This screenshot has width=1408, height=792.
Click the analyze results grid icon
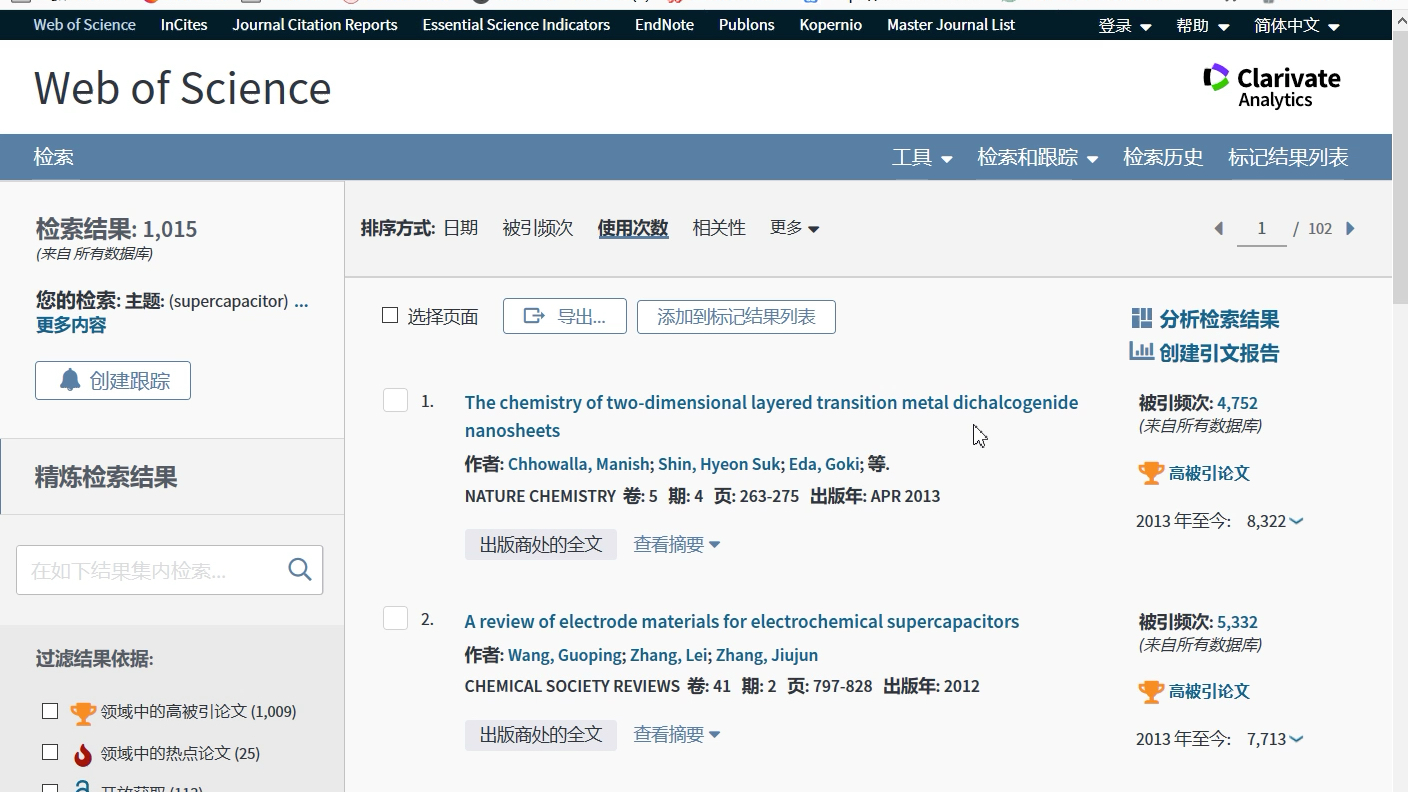(1141, 318)
